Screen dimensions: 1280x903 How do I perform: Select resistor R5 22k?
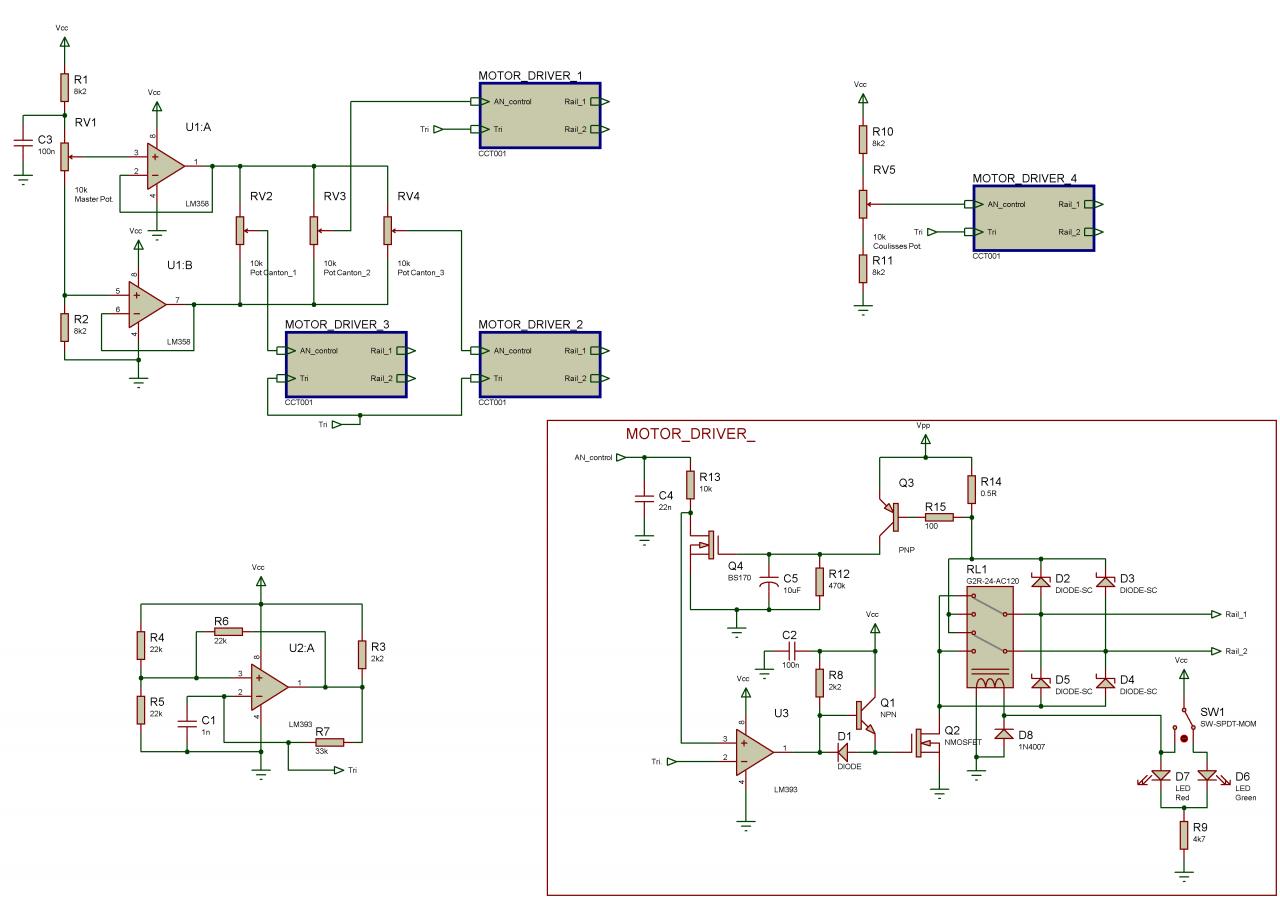(142, 710)
